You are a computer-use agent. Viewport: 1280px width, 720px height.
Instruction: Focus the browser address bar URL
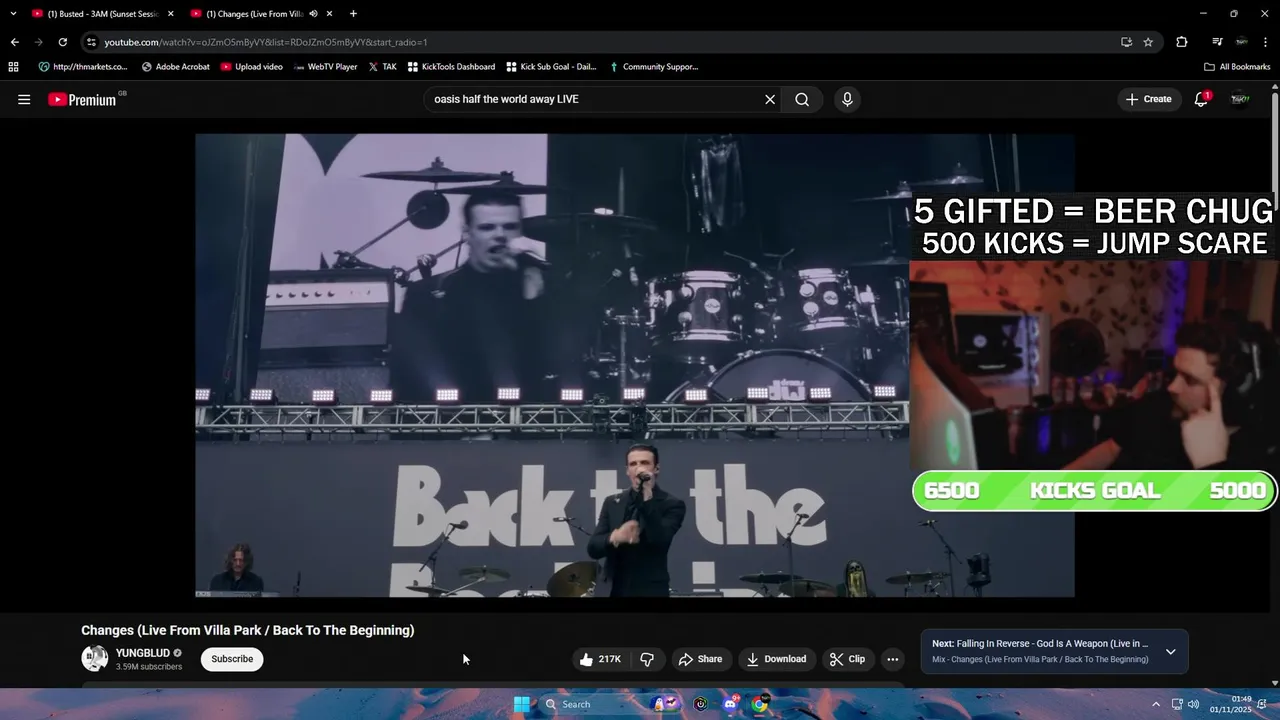pos(600,42)
